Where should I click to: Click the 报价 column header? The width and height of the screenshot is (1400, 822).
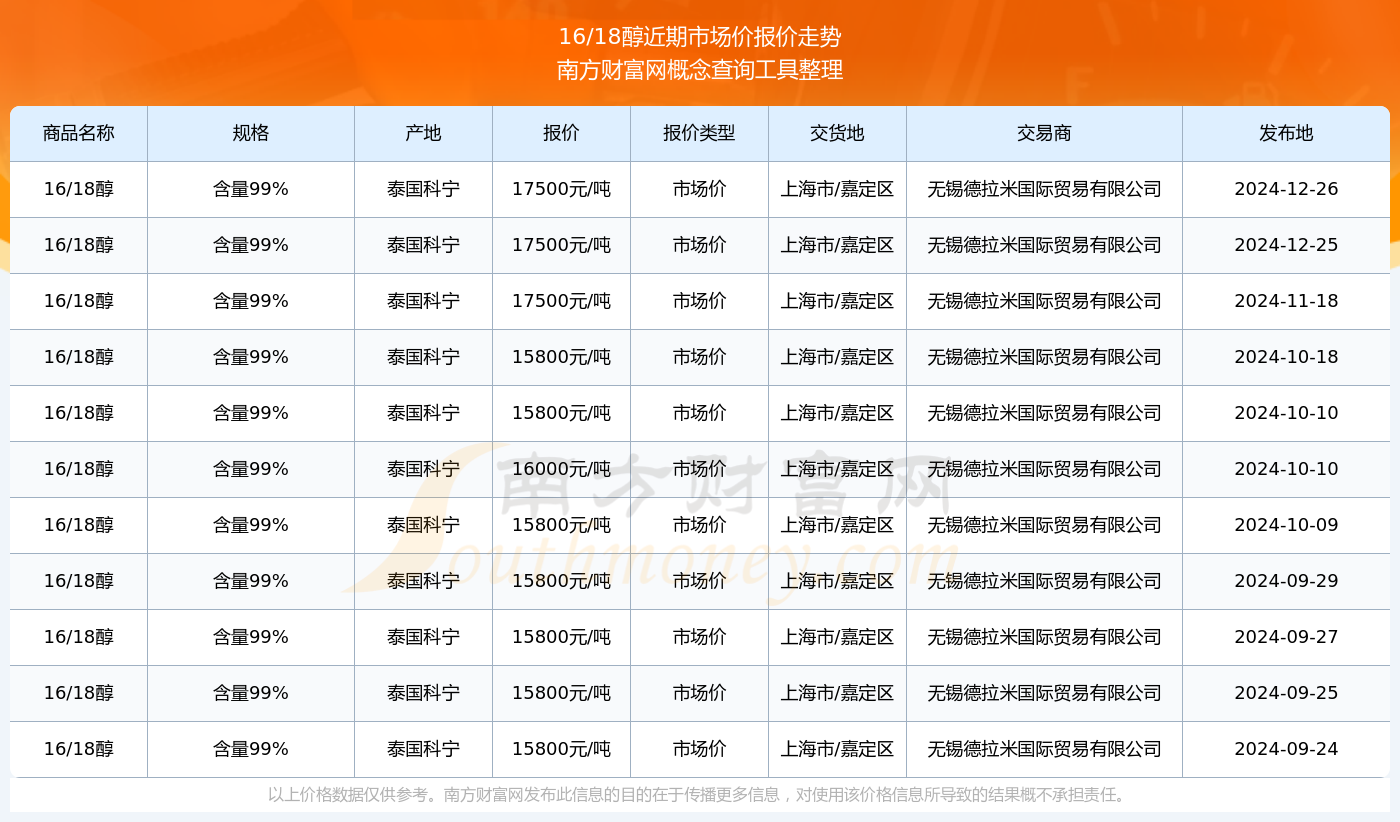561,133
